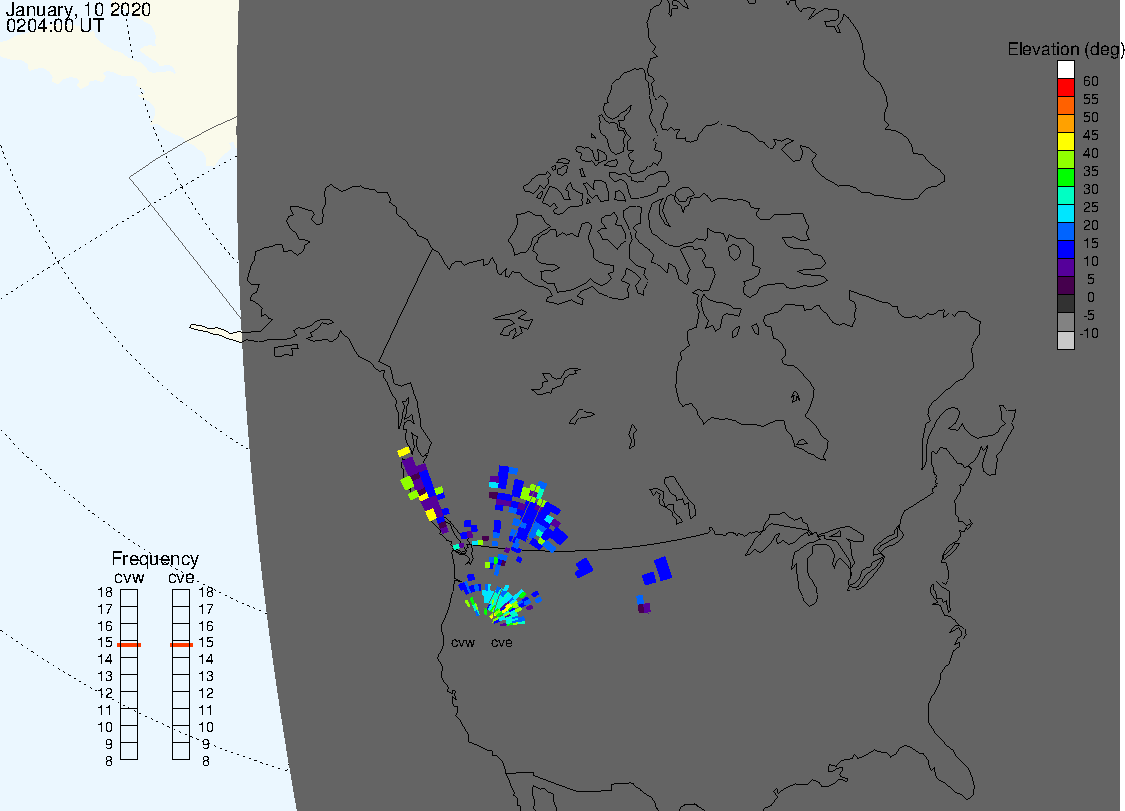1125x811 pixels.
Task: Choose the bright green swatch in elevation legend
Action: (1065, 177)
